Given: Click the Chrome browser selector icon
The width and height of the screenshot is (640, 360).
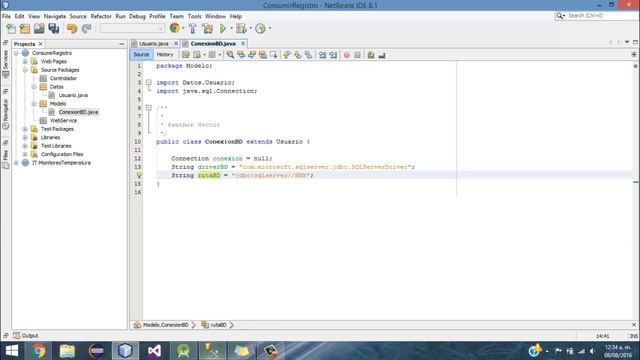Looking at the screenshot, I should 175,28.
